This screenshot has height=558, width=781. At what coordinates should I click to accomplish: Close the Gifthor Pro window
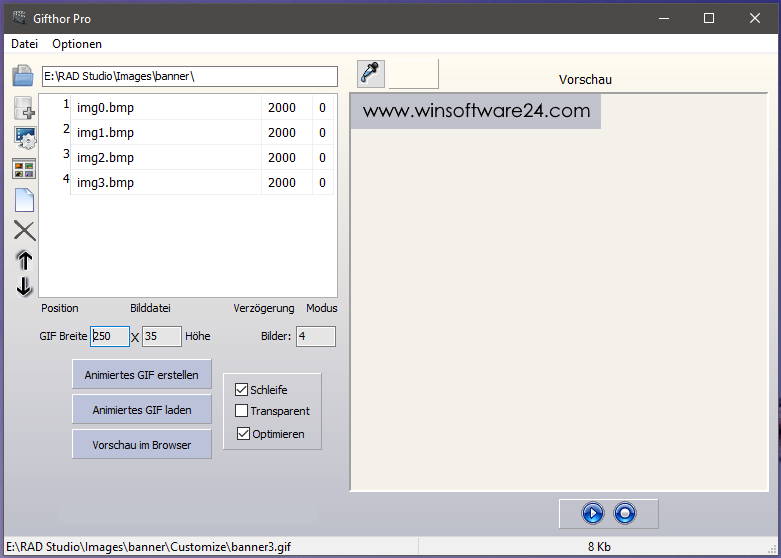(755, 18)
